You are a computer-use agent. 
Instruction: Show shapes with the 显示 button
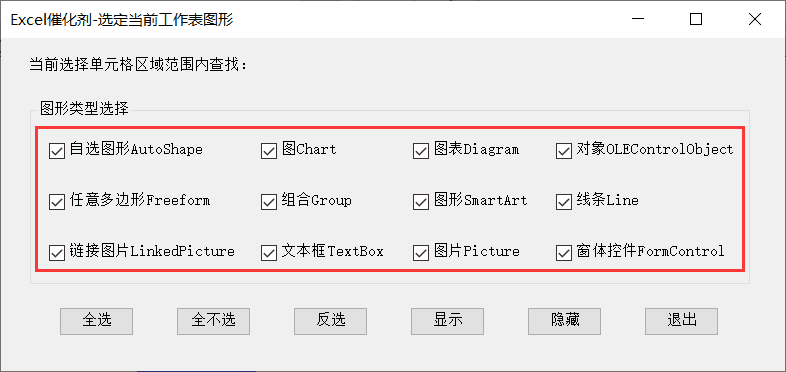pyautogui.click(x=448, y=321)
